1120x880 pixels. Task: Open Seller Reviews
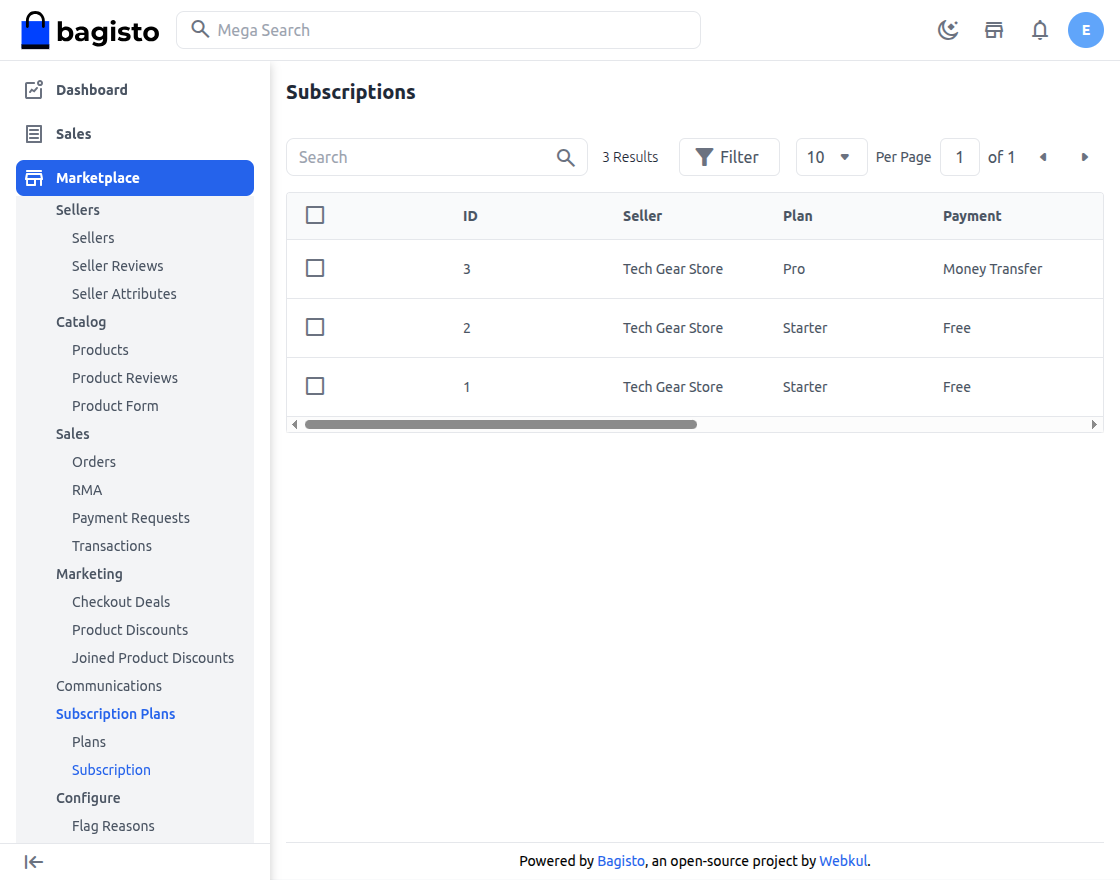tap(117, 266)
